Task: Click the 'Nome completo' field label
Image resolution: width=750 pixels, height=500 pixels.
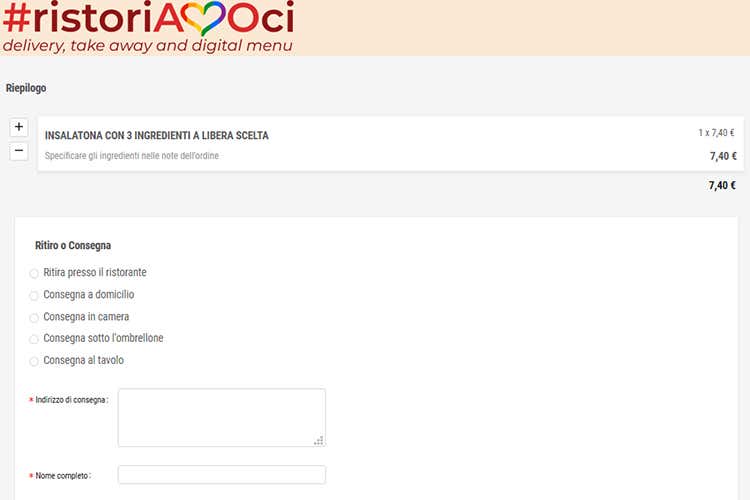Action: (63, 476)
